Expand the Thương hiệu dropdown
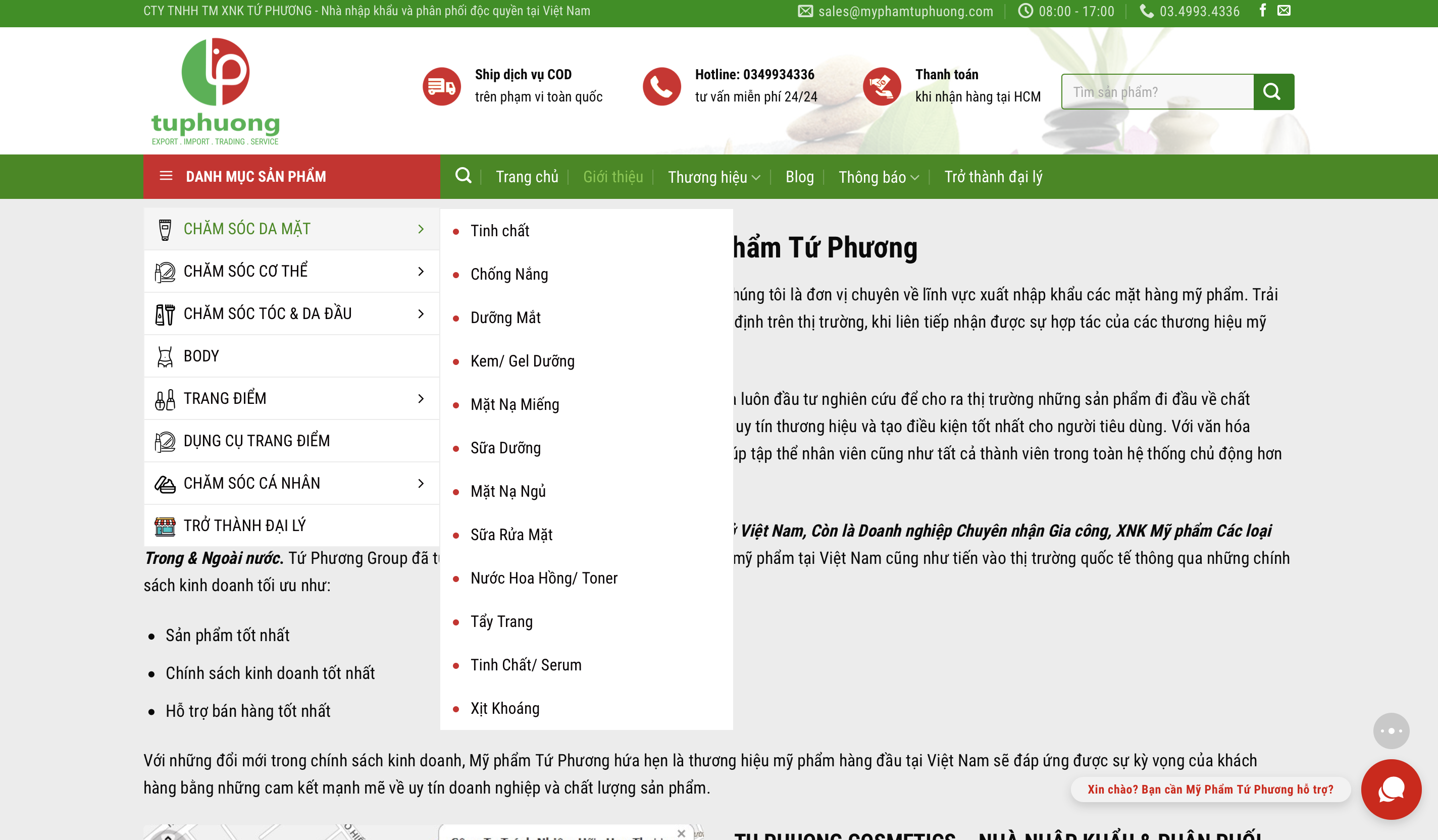1438x840 pixels. point(714,177)
